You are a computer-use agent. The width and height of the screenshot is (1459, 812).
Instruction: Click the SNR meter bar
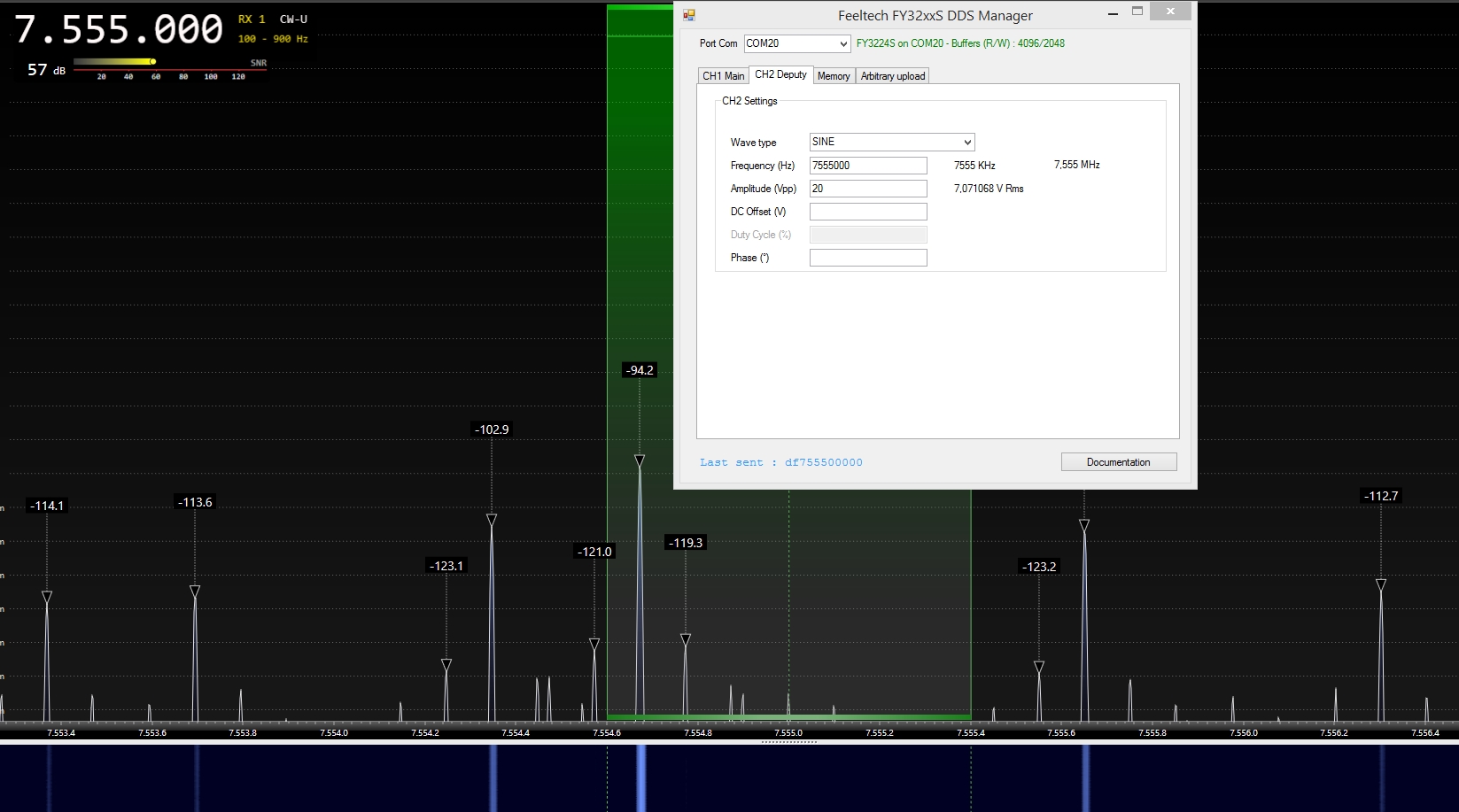pyautogui.click(x=170, y=62)
